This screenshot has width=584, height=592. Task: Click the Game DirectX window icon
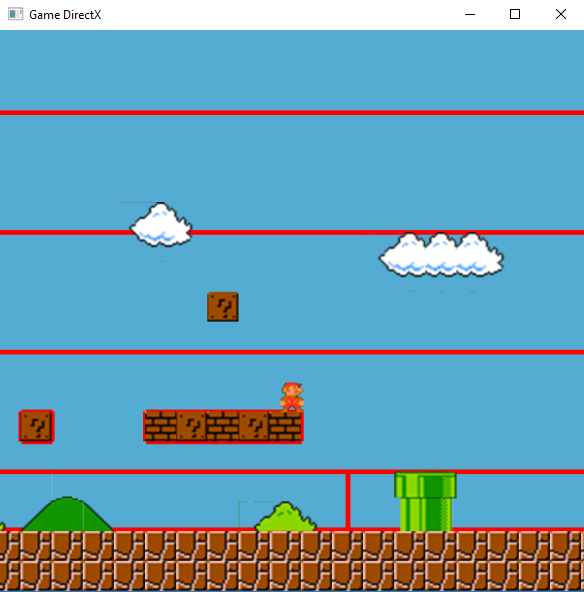(15, 14)
